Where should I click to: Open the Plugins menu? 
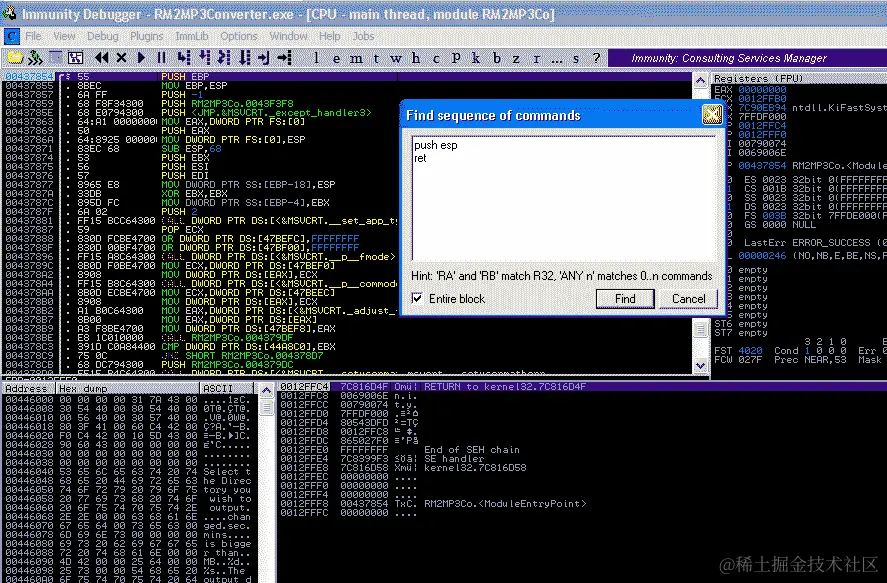147,36
